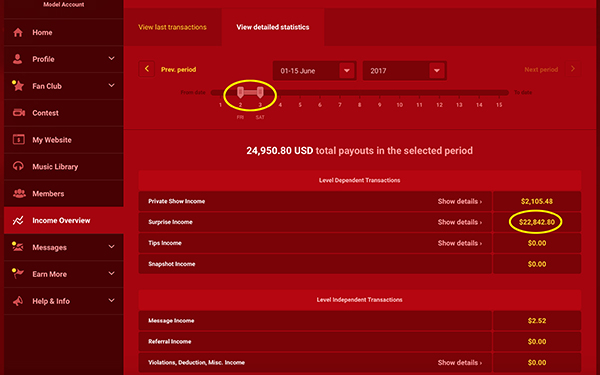600x375 pixels.
Task: Click day 7 on the date slider
Action: pyautogui.click(x=340, y=104)
